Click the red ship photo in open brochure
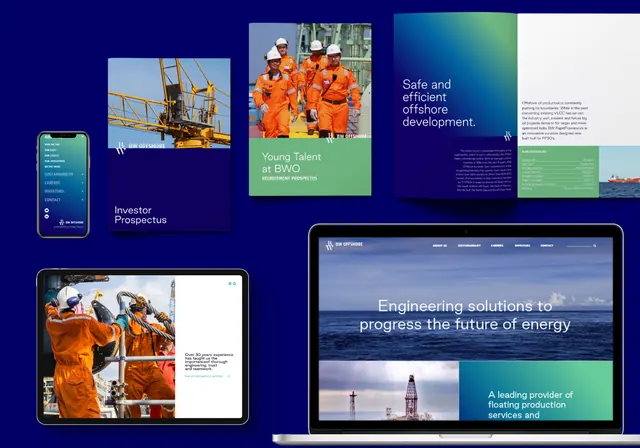Image resolution: width=640 pixels, height=448 pixels. (619, 172)
